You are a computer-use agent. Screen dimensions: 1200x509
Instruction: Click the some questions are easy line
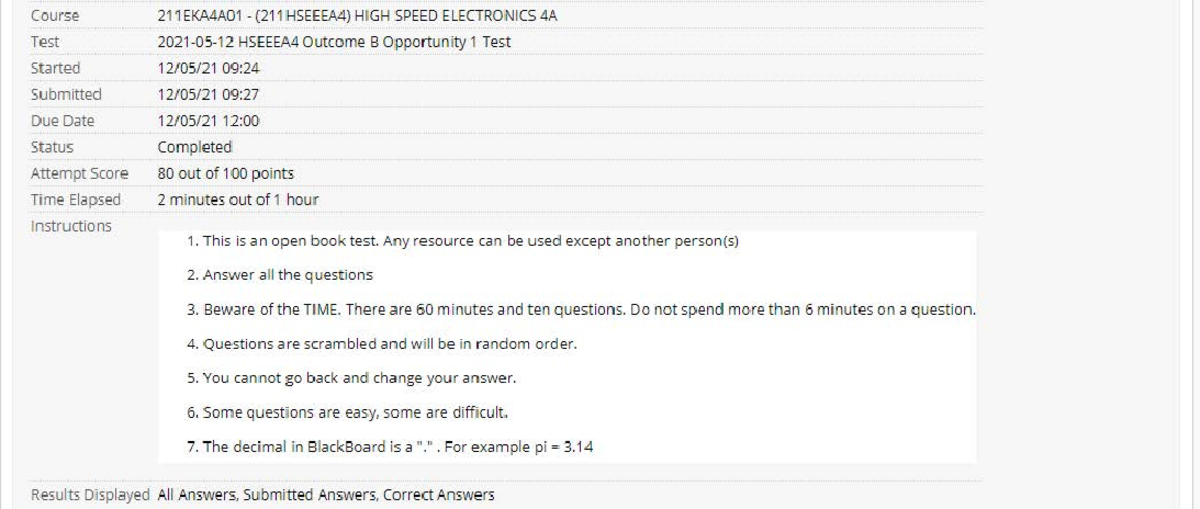tap(349, 412)
